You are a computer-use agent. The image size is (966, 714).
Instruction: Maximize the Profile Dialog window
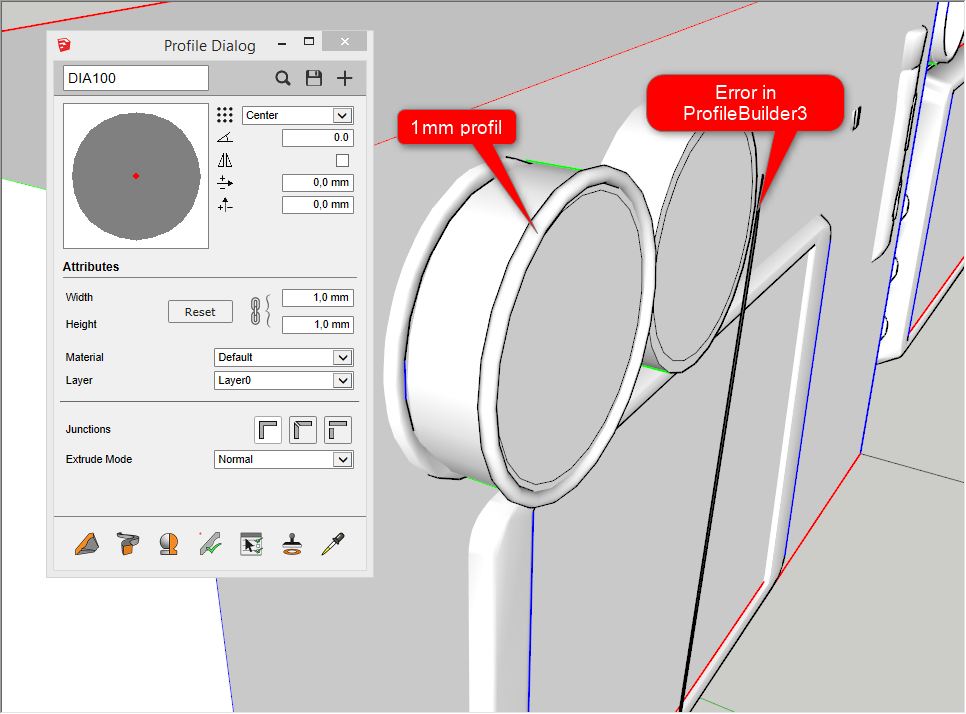pyautogui.click(x=309, y=42)
